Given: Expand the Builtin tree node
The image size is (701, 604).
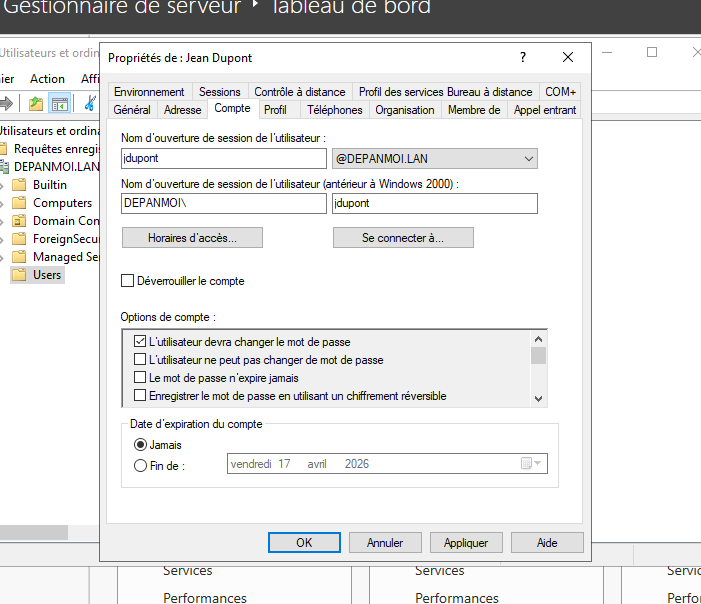Looking at the screenshot, I should 2,186.
